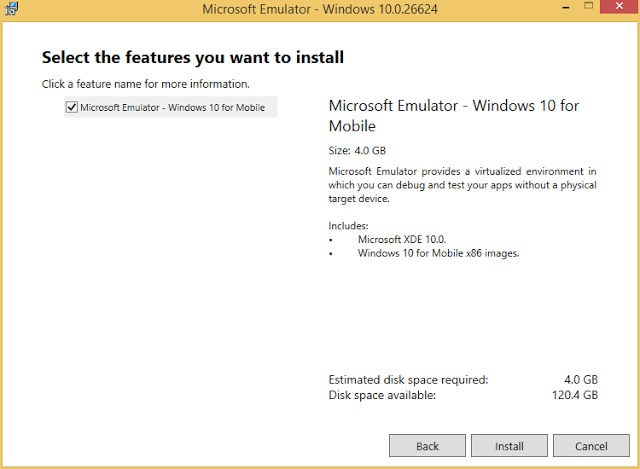
Task: Cancel the emulator setup
Action: pyautogui.click(x=591, y=445)
